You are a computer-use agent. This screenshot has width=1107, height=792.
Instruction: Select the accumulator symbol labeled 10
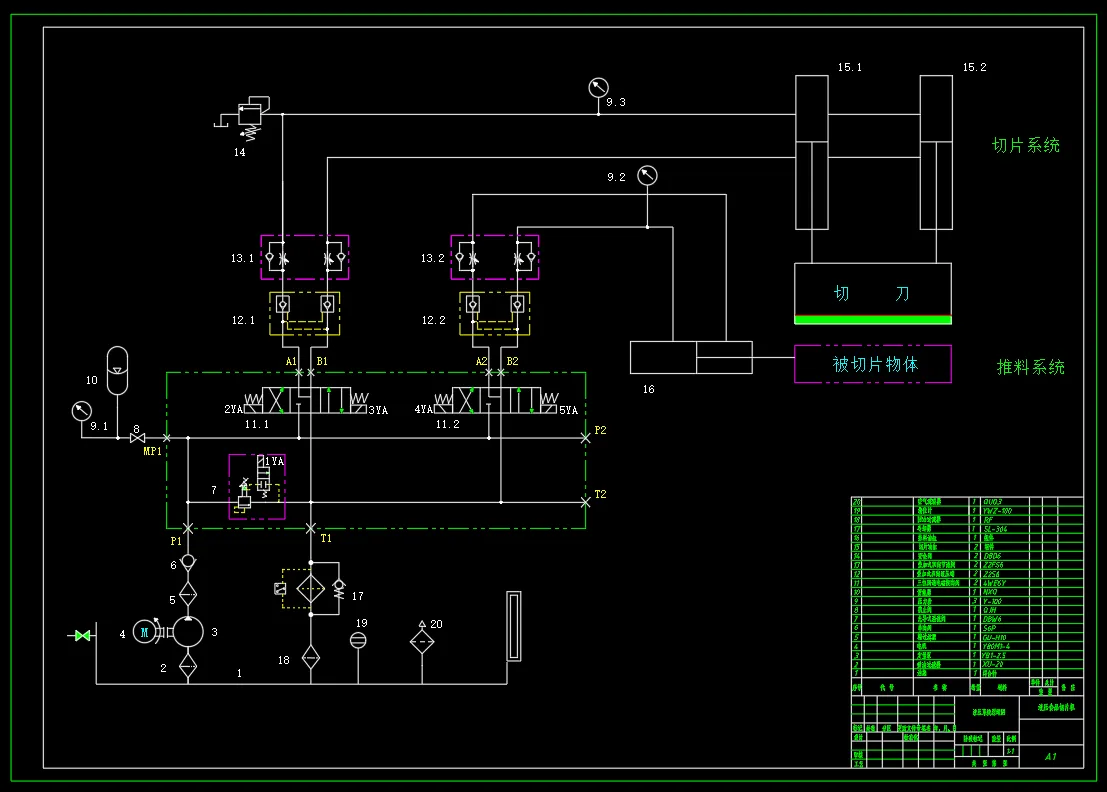pyautogui.click(x=117, y=371)
